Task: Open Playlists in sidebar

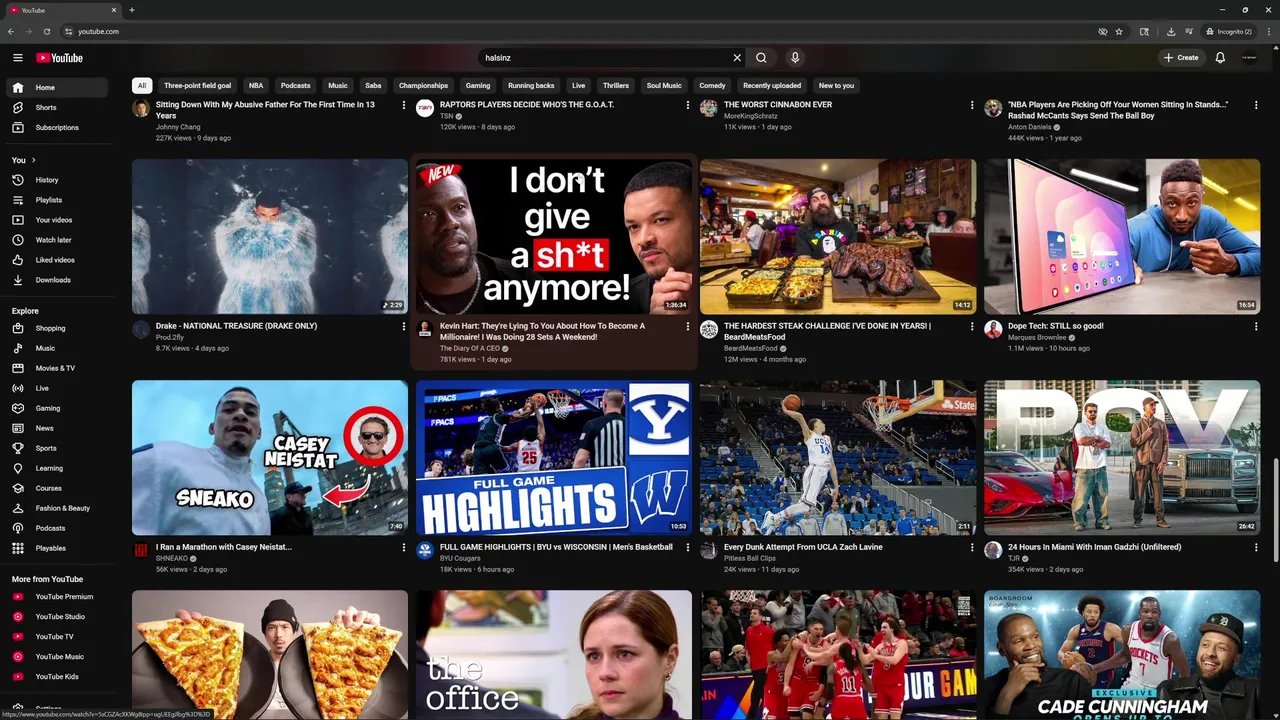Action: click(56, 200)
